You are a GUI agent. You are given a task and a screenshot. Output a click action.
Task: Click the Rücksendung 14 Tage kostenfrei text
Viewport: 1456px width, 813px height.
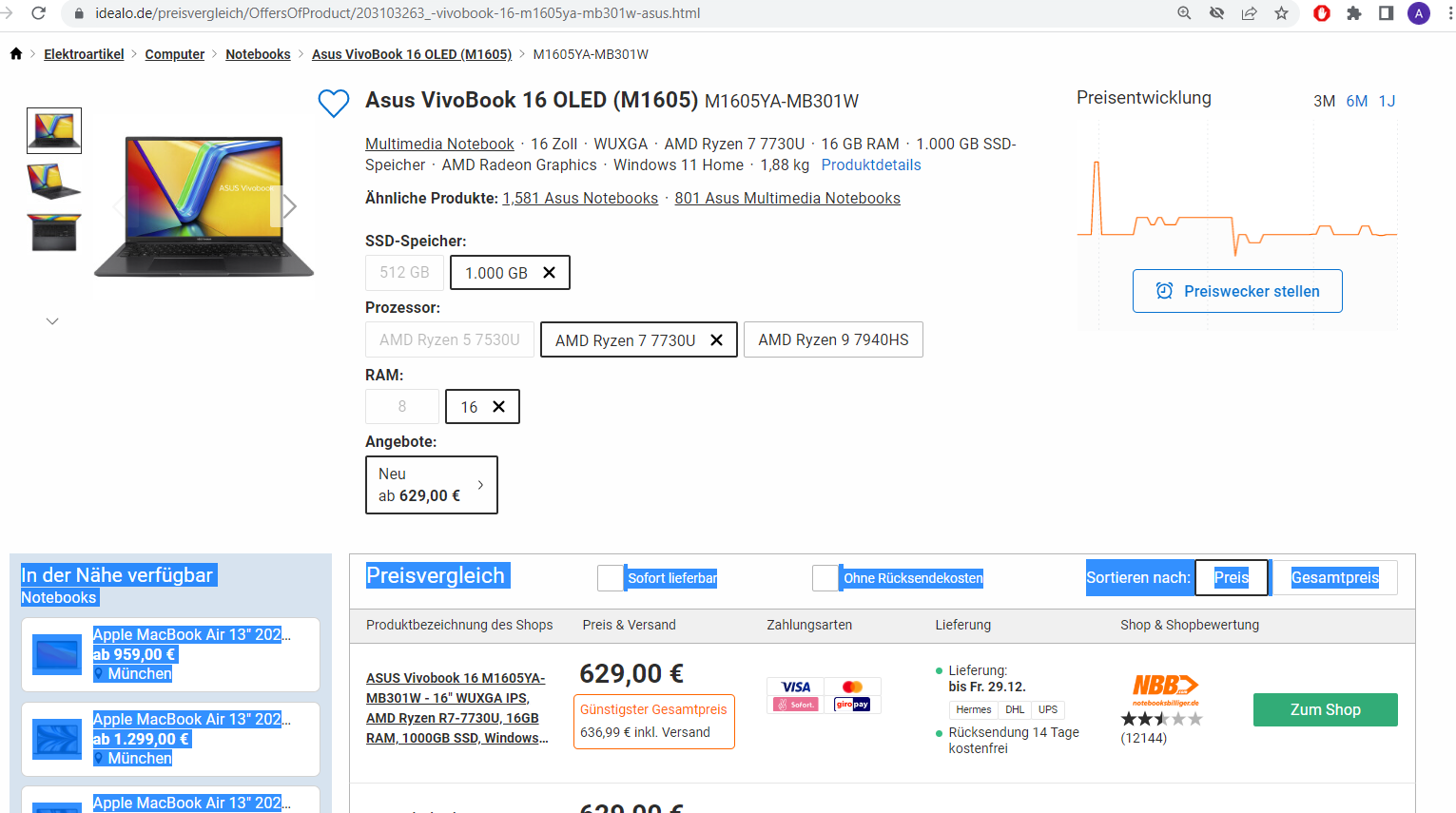(1014, 740)
